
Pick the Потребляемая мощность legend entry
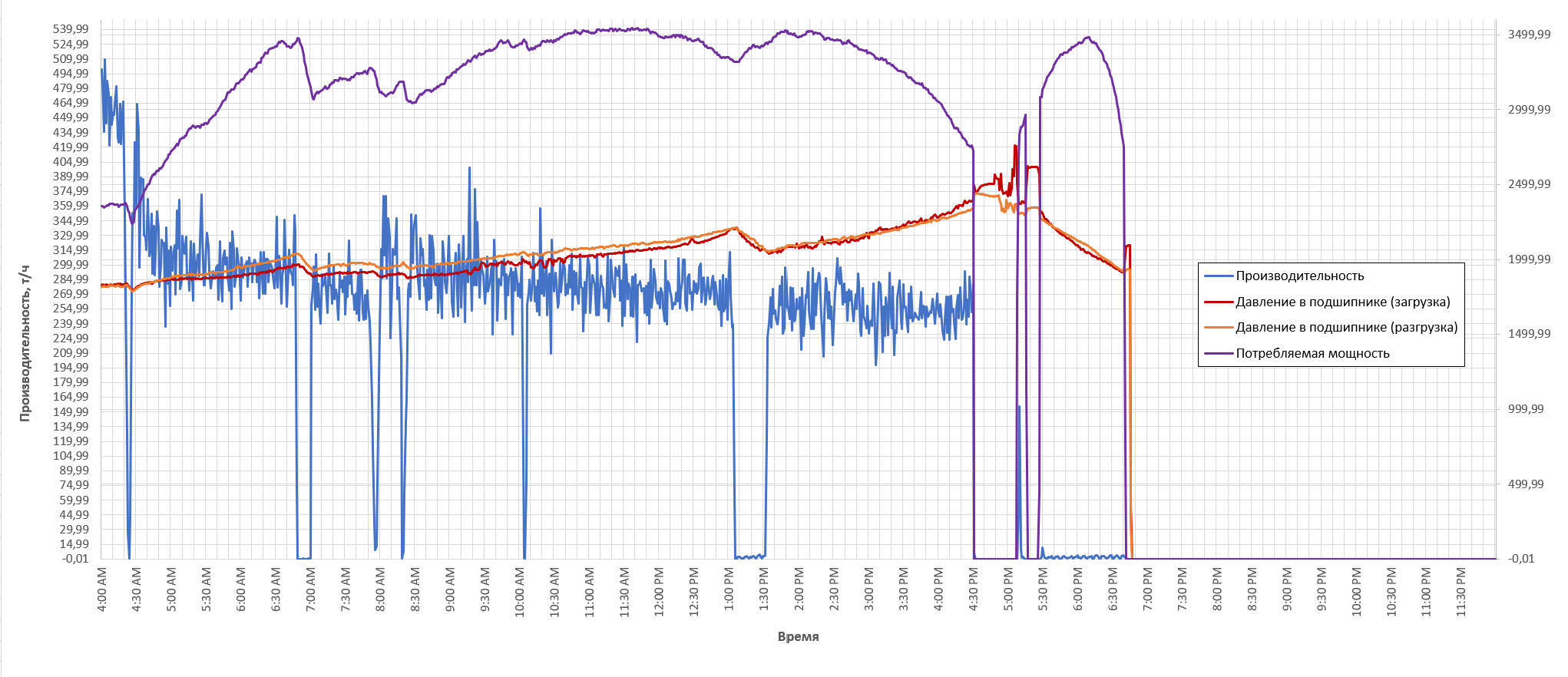[x=1312, y=354]
